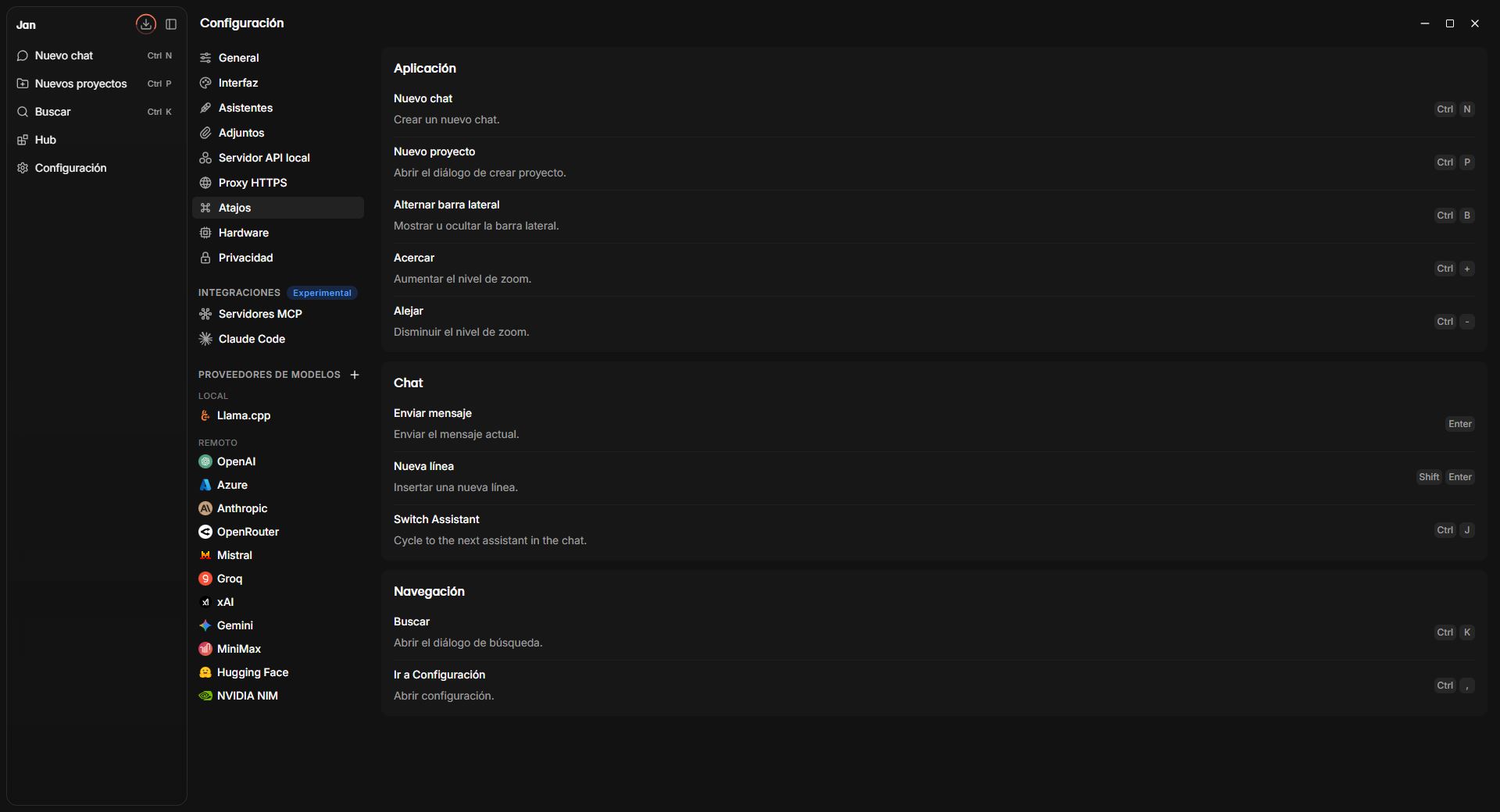Image resolution: width=1500 pixels, height=812 pixels.
Task: Add a model provider with plus button
Action: pyautogui.click(x=355, y=375)
